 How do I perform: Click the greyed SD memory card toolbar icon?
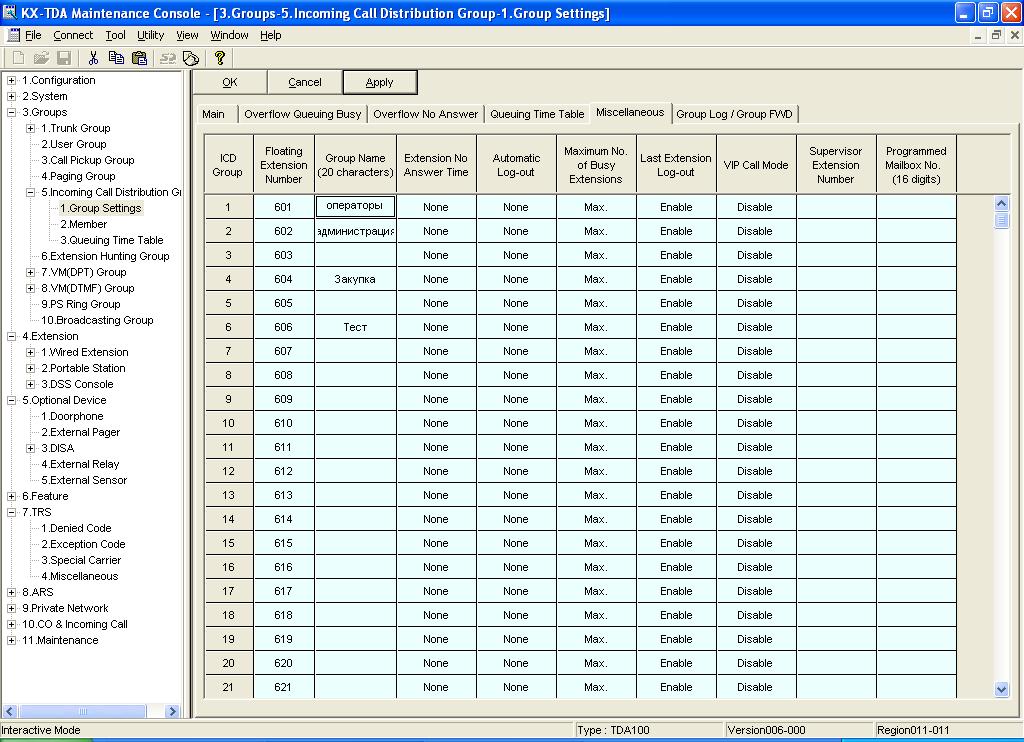(168, 58)
